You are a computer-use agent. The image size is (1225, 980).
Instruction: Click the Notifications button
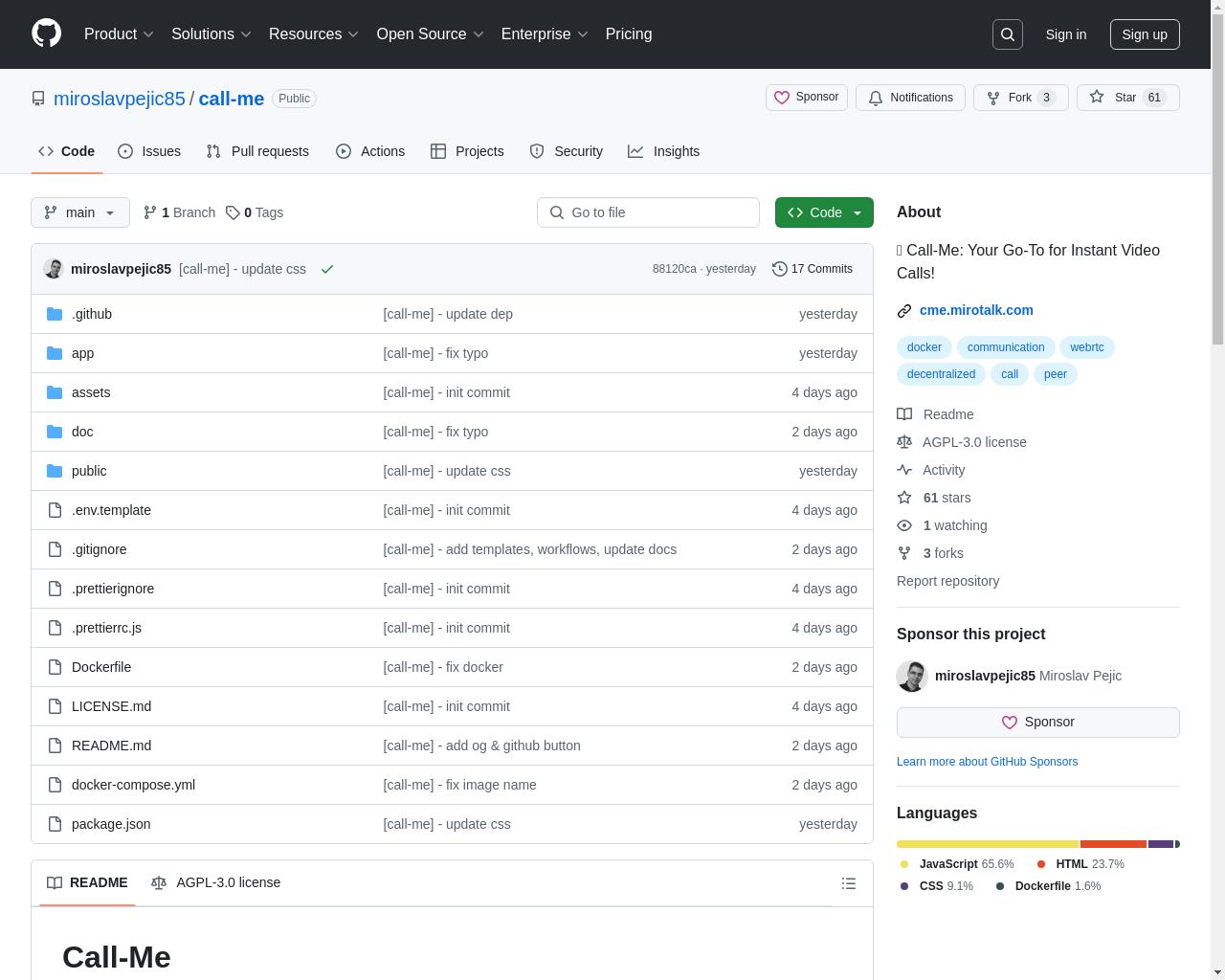[x=910, y=98]
